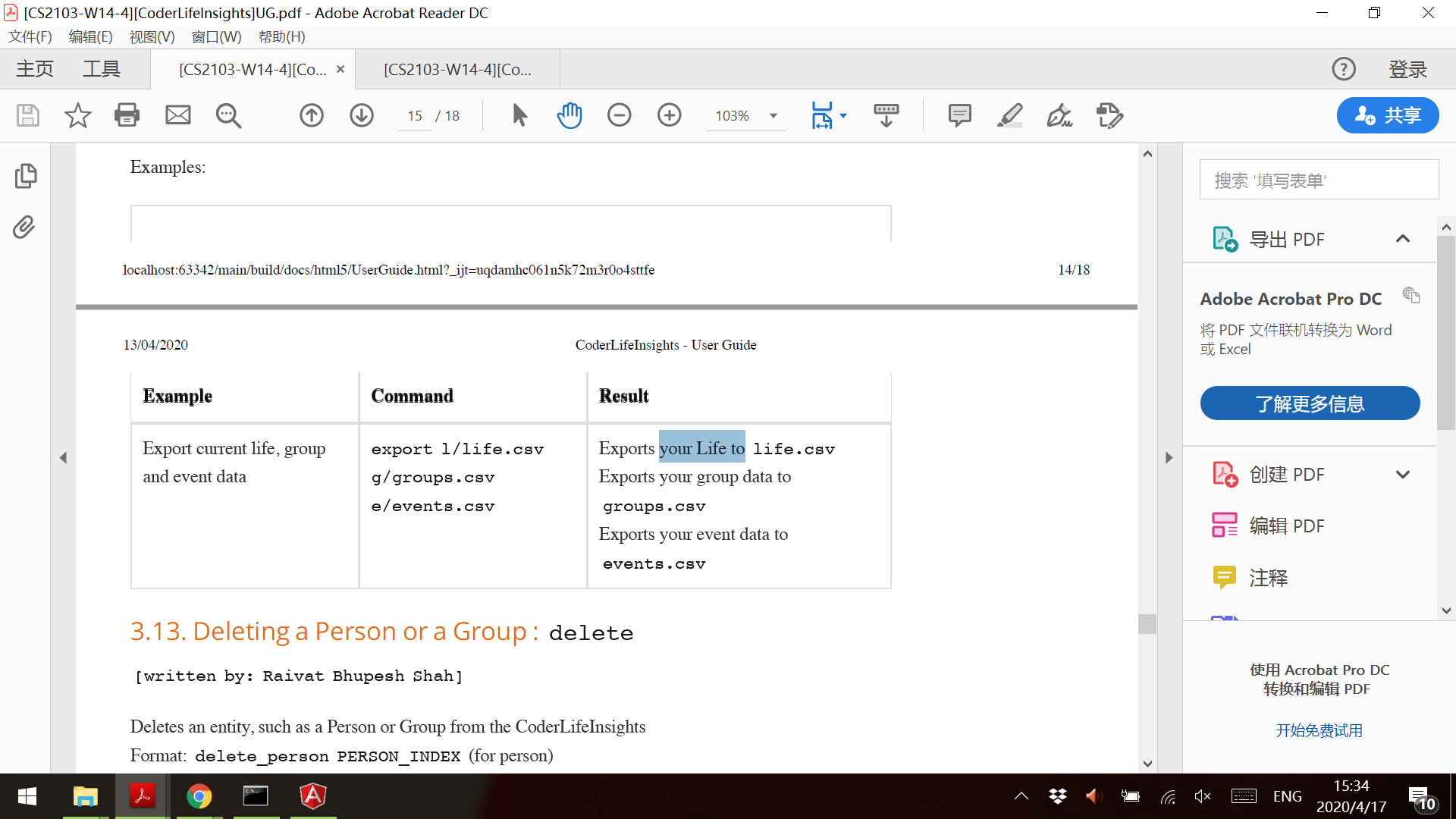The width and height of the screenshot is (1456, 819).
Task: Open the 视图(V) menu
Action: click(x=152, y=36)
